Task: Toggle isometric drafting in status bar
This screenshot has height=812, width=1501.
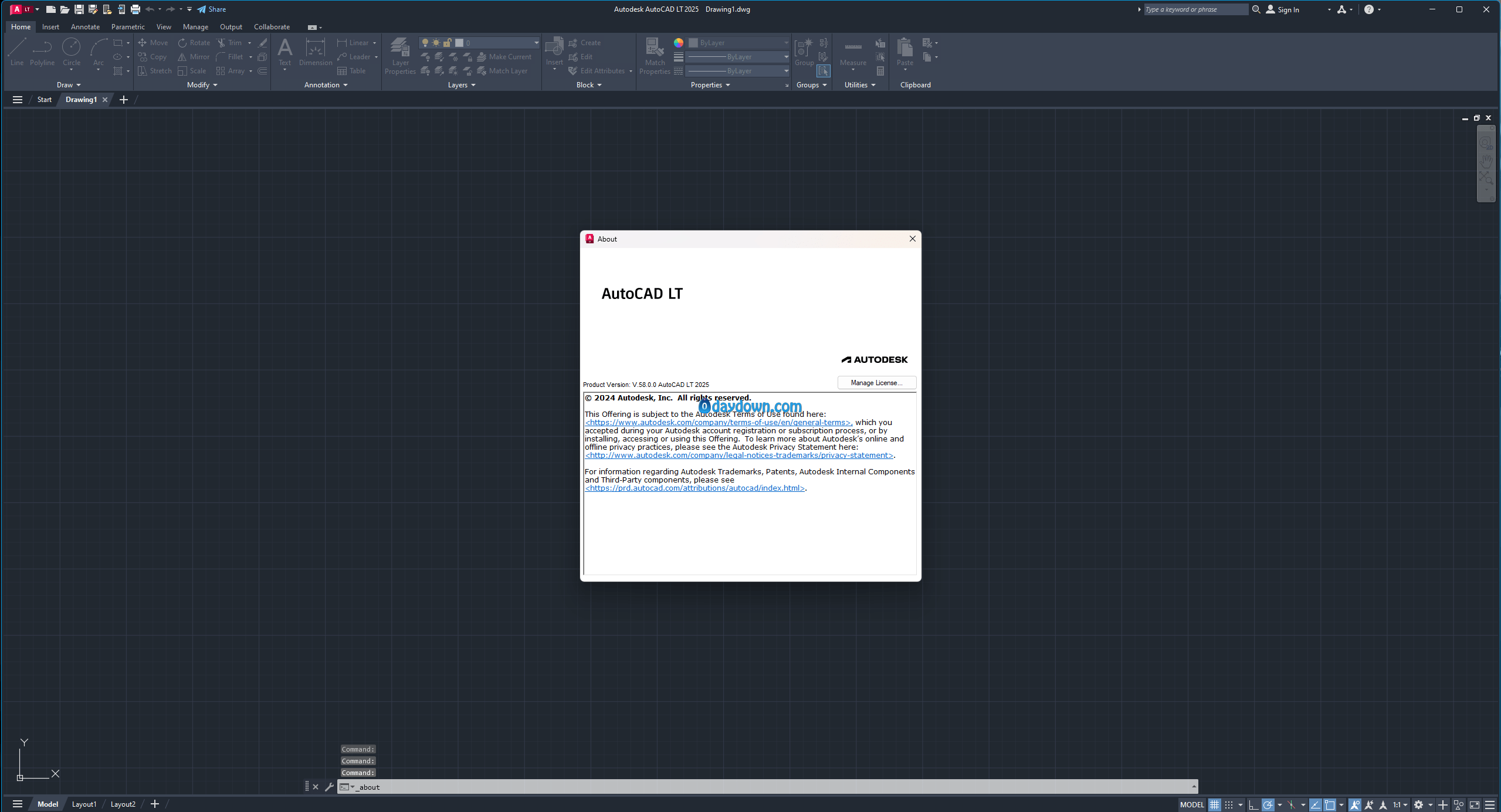Action: pos(1291,804)
